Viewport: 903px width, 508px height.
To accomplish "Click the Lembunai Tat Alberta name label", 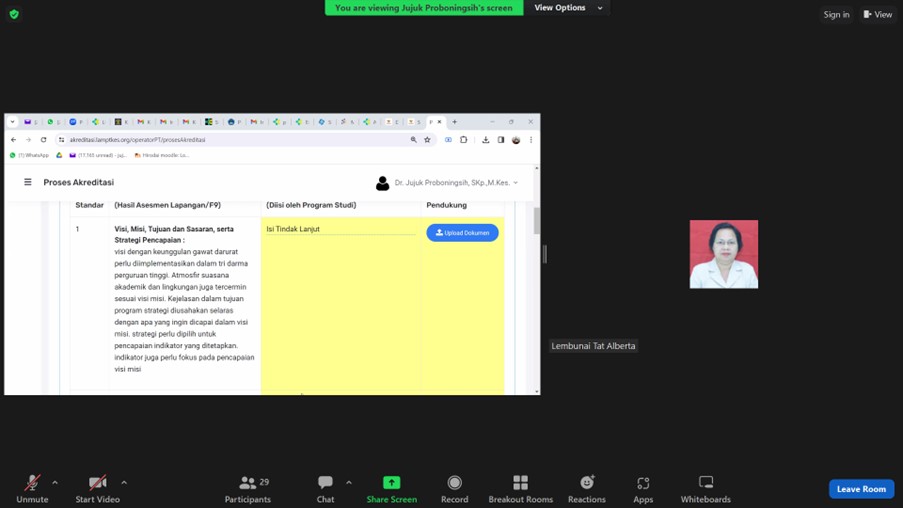I will (x=593, y=346).
